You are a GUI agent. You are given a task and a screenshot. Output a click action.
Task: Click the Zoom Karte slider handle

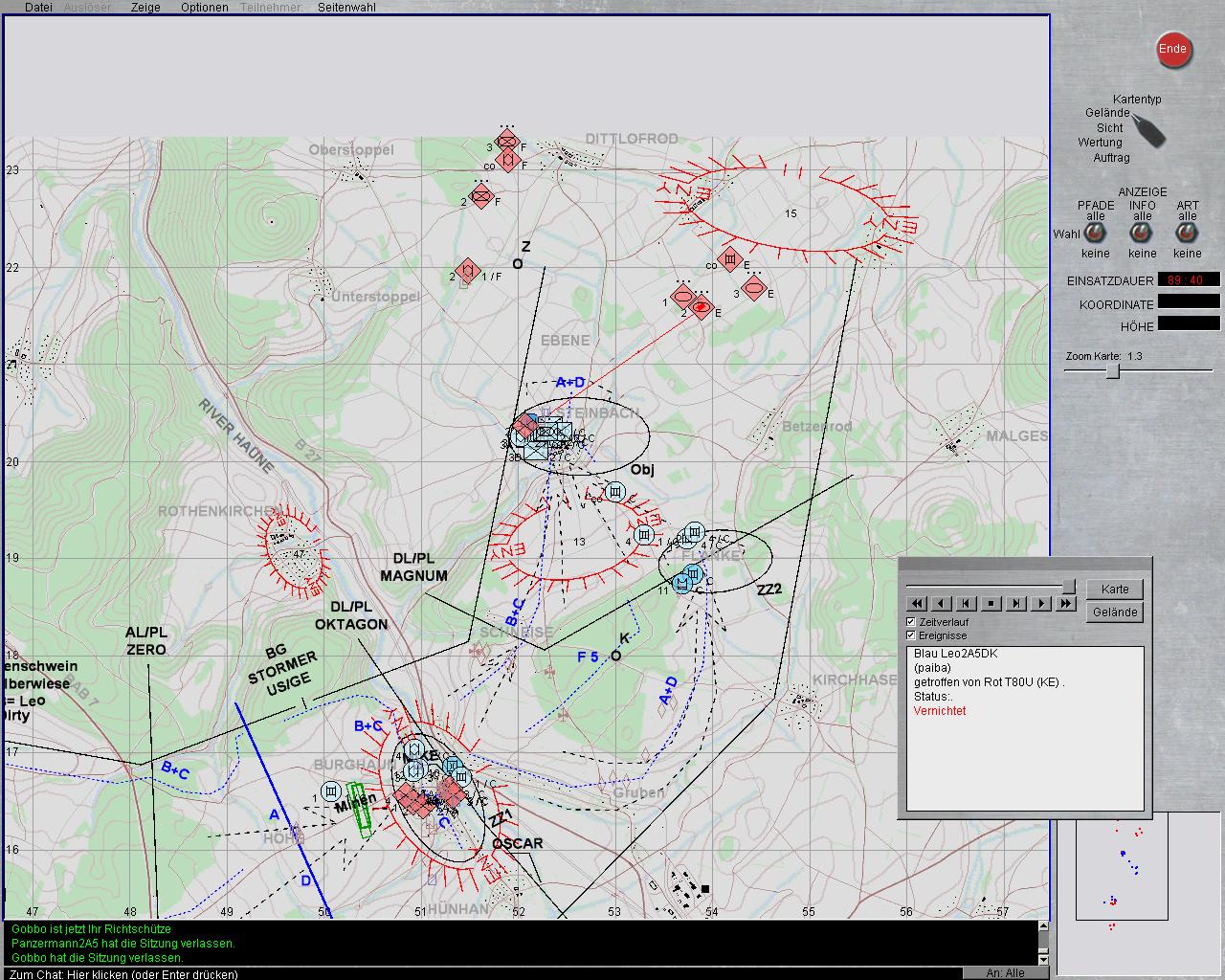[1112, 371]
